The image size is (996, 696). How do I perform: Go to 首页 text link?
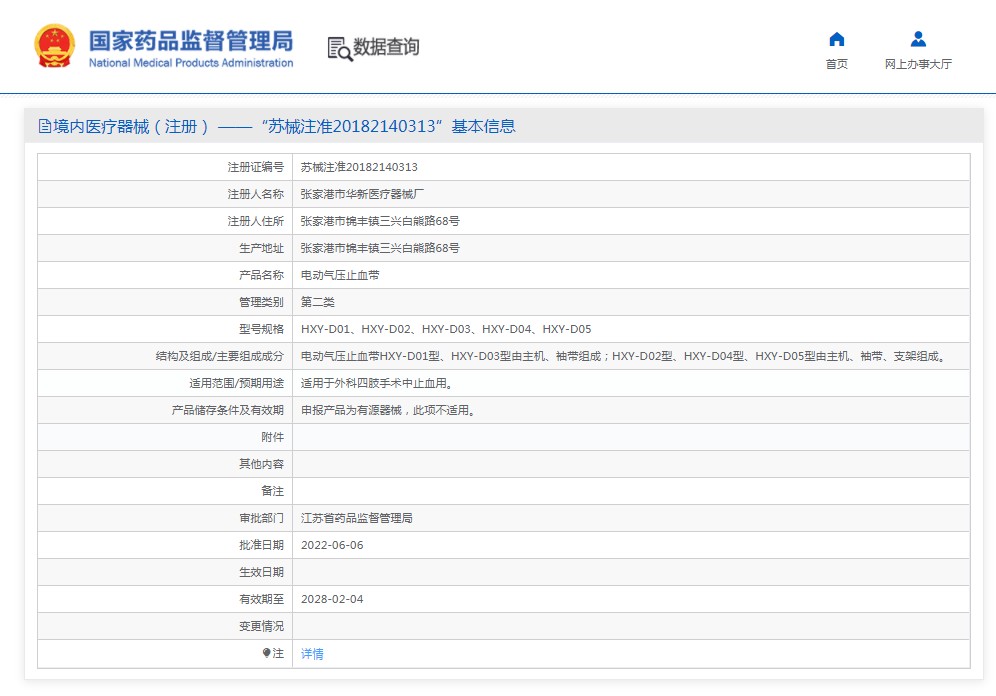(x=836, y=64)
